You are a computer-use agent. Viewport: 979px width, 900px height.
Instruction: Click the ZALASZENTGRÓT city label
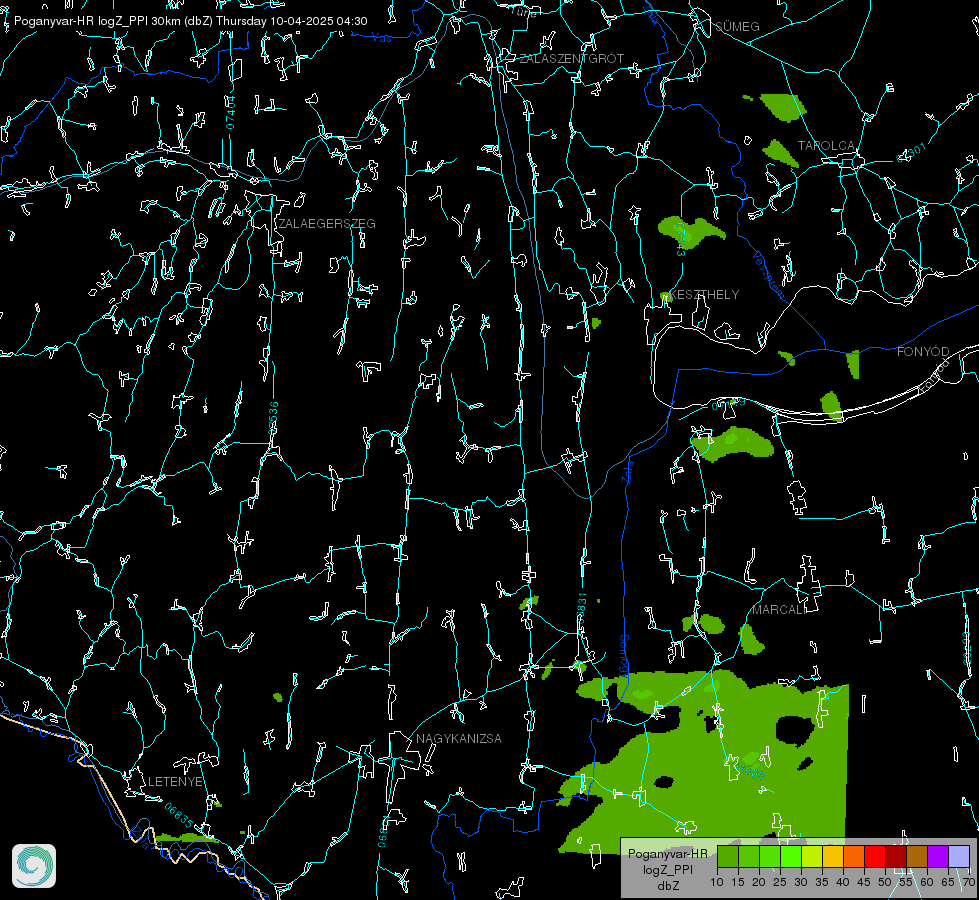pos(571,58)
